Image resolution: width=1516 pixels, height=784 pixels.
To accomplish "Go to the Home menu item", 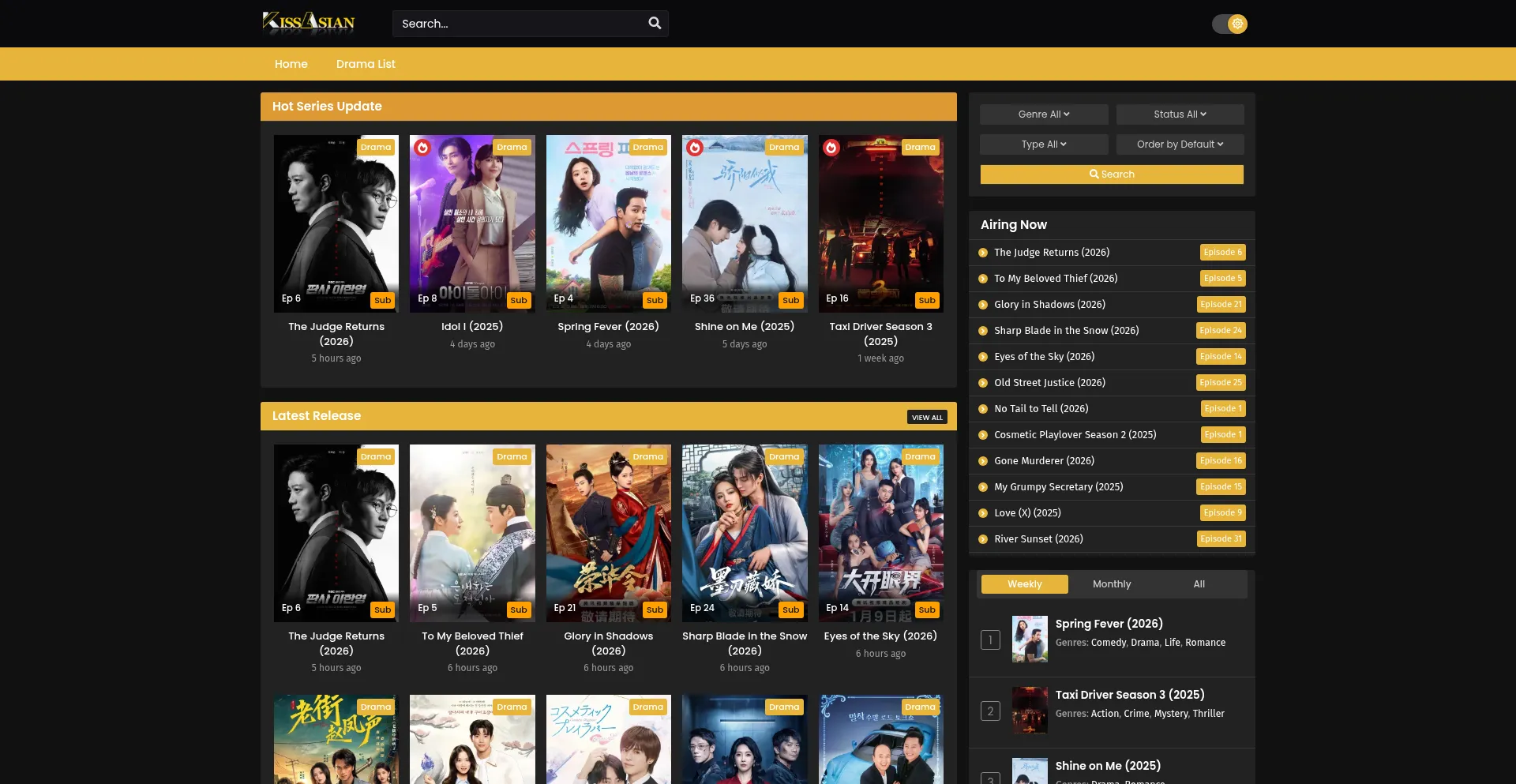I will point(291,64).
